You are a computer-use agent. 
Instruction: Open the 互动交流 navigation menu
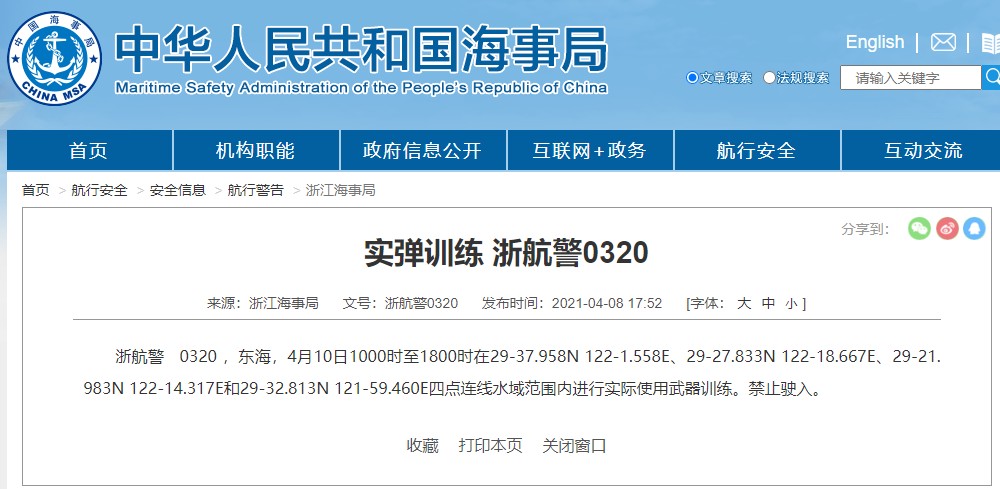point(922,150)
